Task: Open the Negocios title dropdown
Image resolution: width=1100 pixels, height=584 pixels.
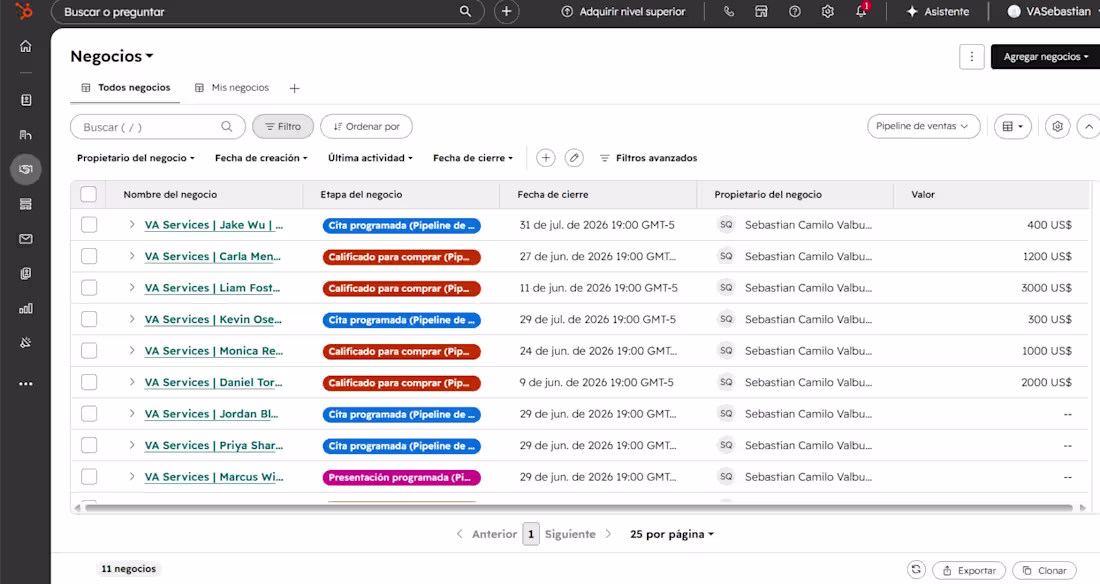Action: (x=112, y=56)
